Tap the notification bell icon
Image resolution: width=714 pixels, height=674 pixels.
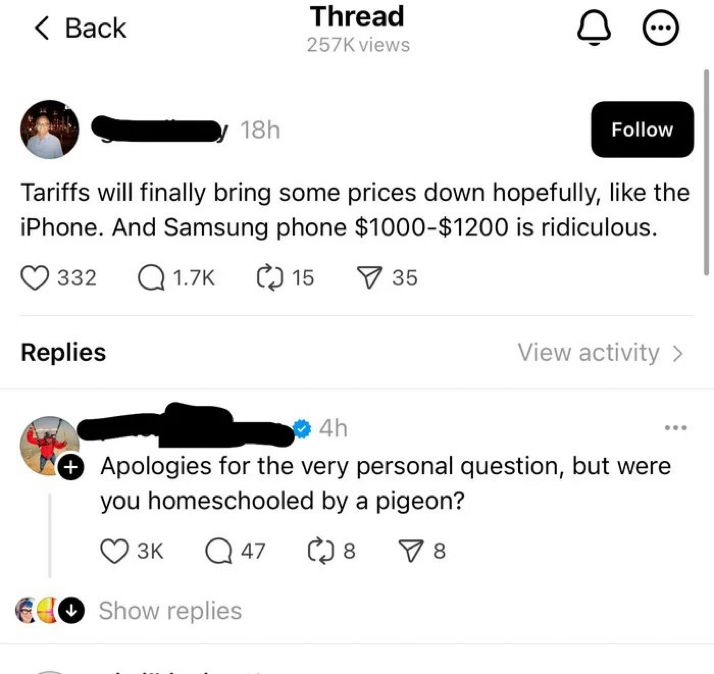(x=594, y=28)
